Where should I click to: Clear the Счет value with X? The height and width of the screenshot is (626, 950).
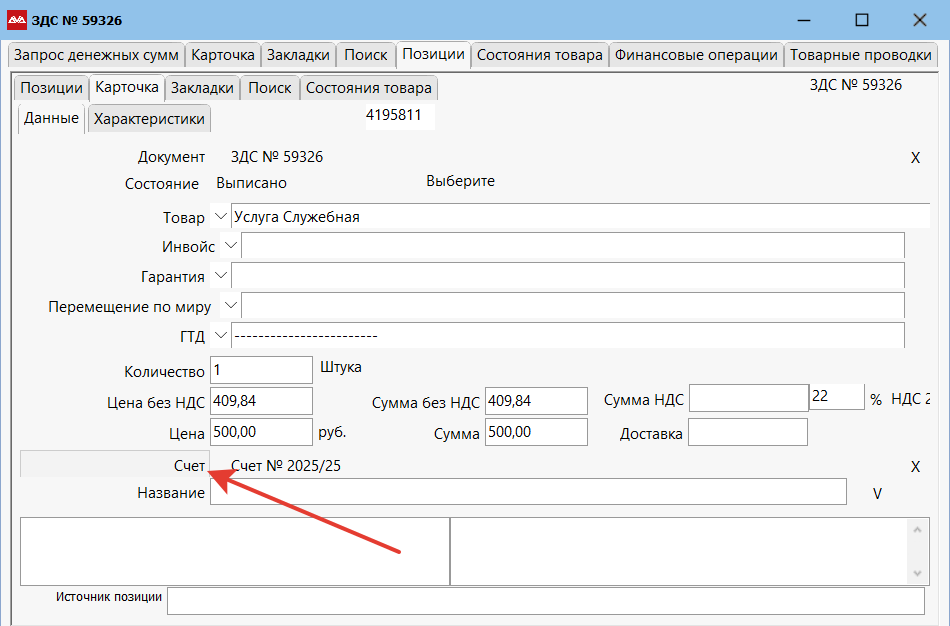click(914, 467)
